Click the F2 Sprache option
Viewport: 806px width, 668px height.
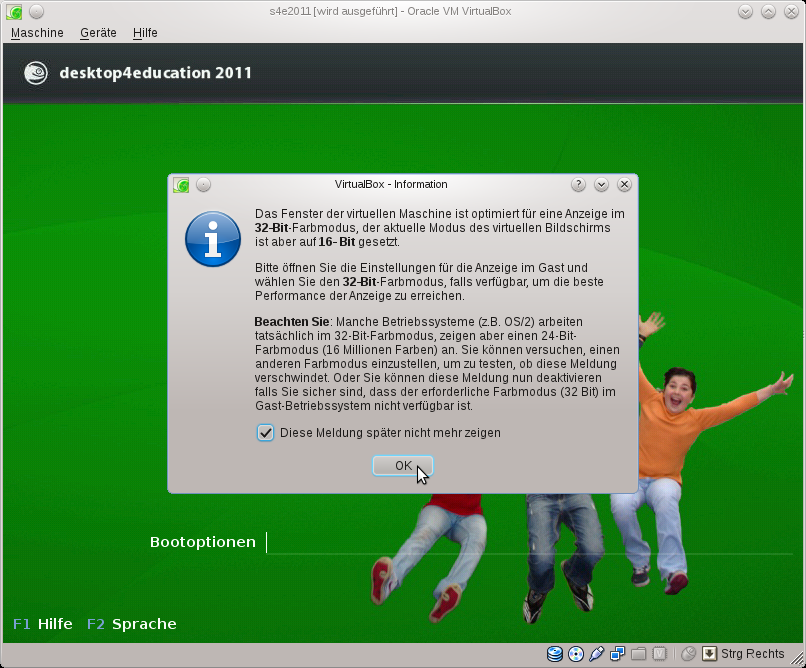click(132, 624)
